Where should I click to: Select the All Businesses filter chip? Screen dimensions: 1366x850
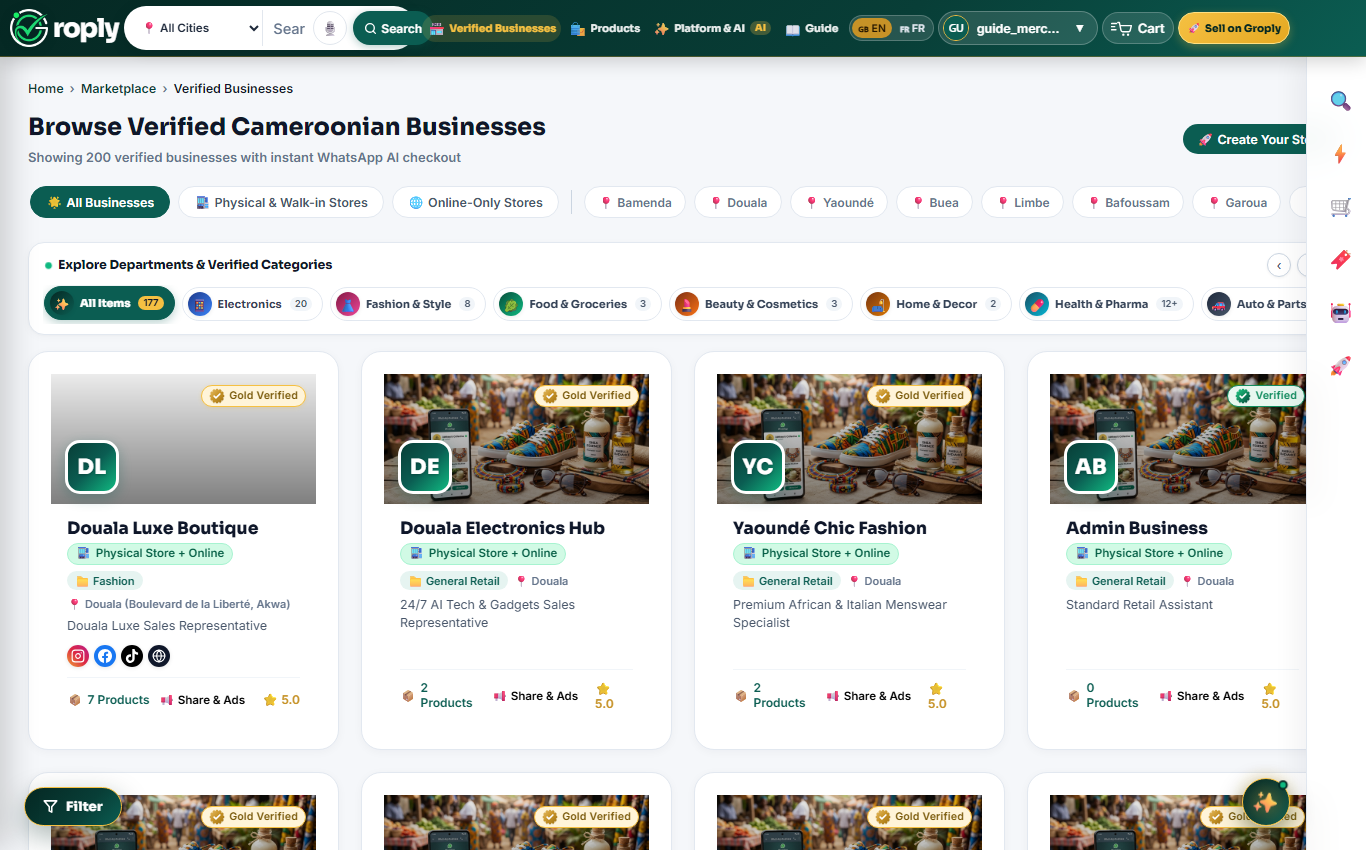click(100, 202)
